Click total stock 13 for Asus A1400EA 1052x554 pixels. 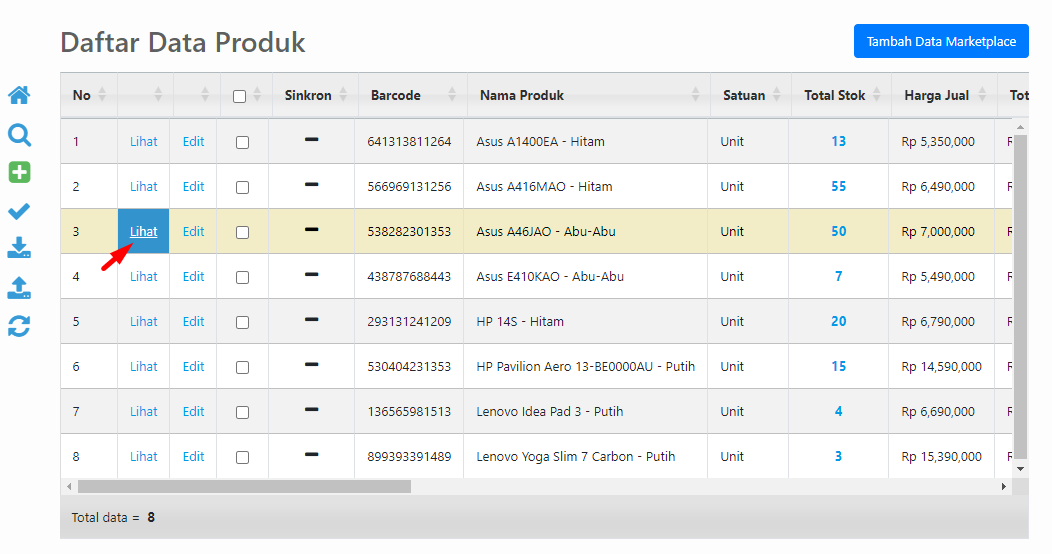coord(839,142)
